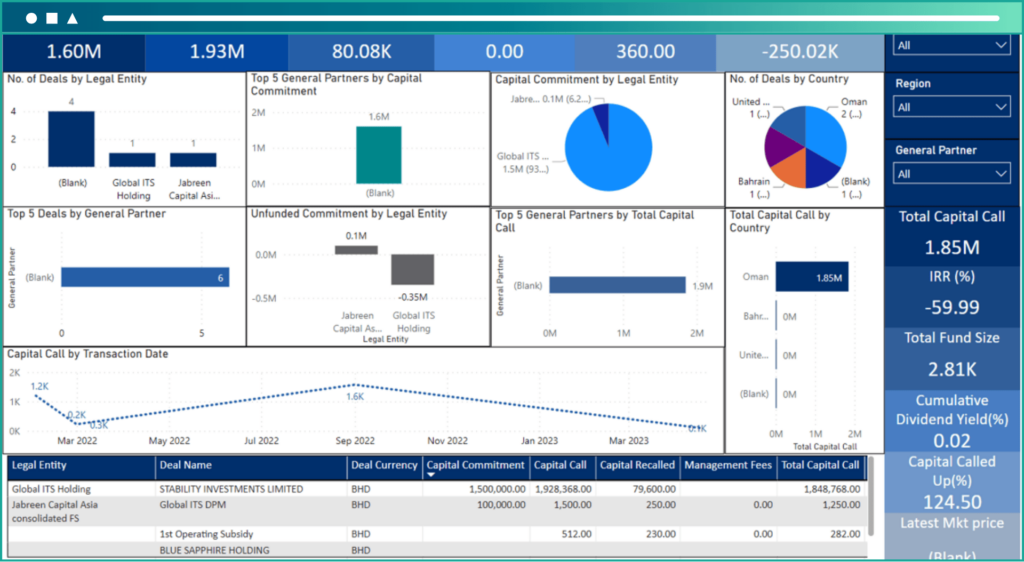Viewport: 1024px width, 562px height.
Task: Click the Total Capital Call column header
Action: coord(820,465)
